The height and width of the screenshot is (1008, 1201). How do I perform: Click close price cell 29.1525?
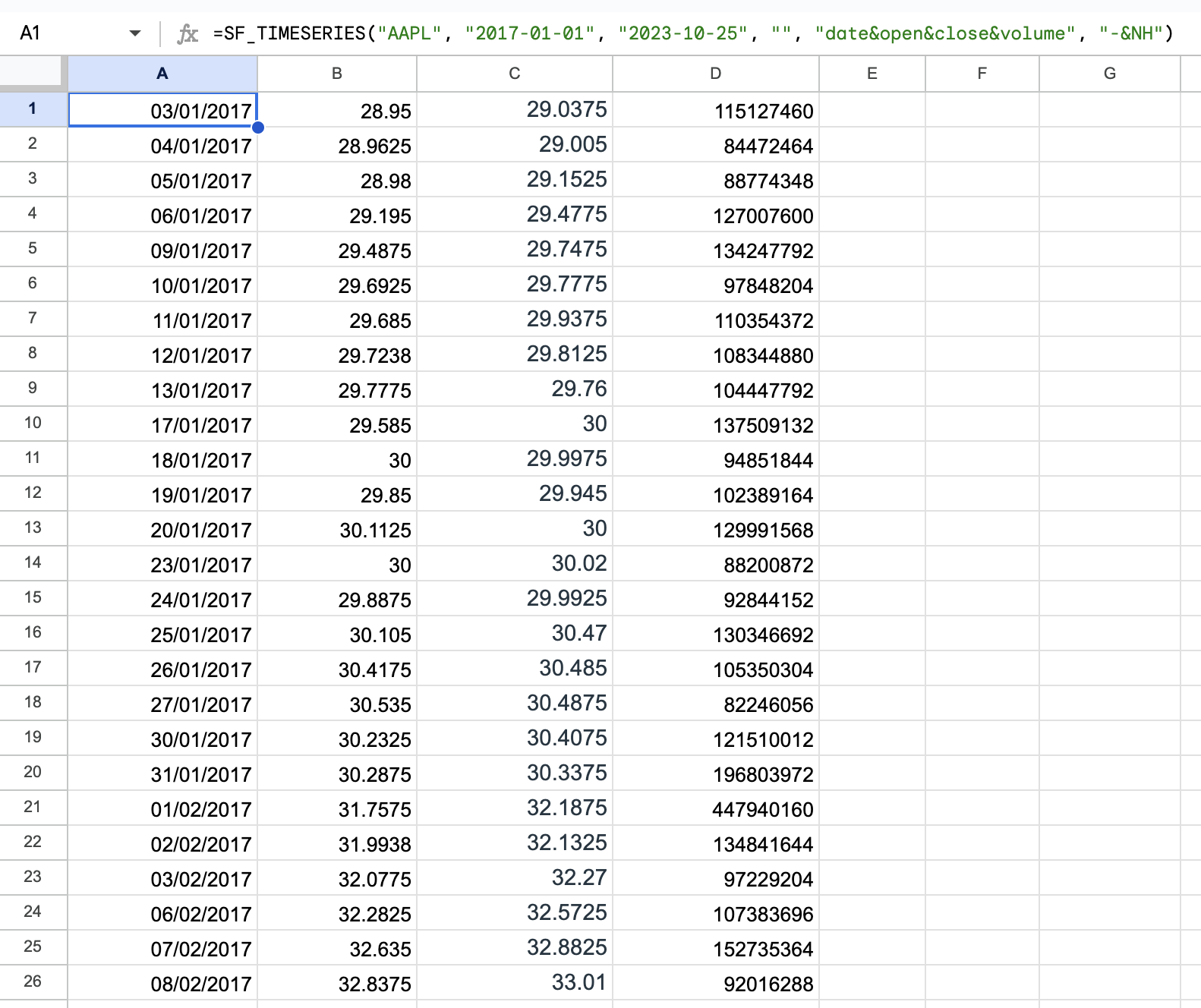click(x=515, y=180)
